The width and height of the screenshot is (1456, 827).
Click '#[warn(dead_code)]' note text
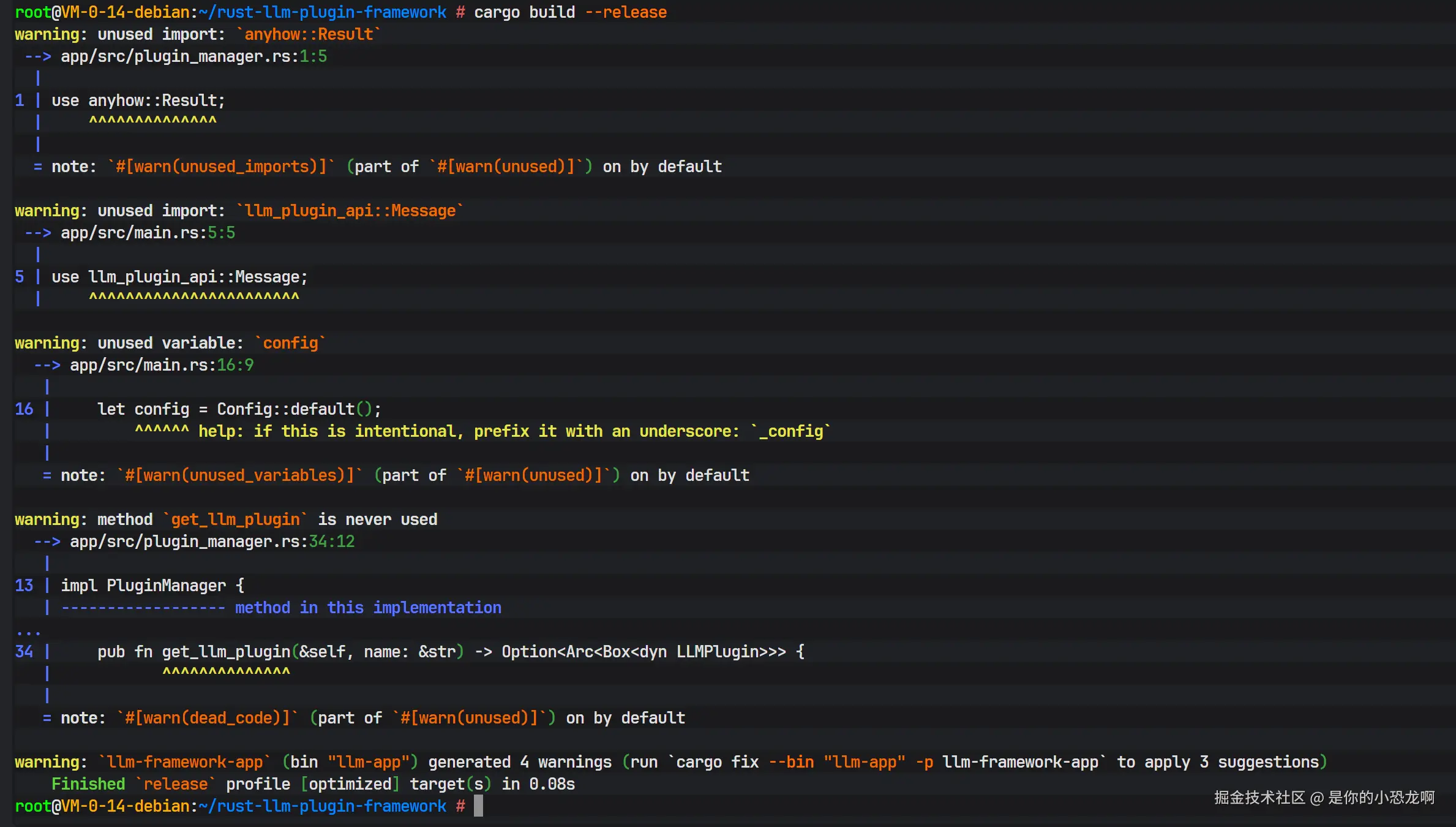click(x=207, y=718)
